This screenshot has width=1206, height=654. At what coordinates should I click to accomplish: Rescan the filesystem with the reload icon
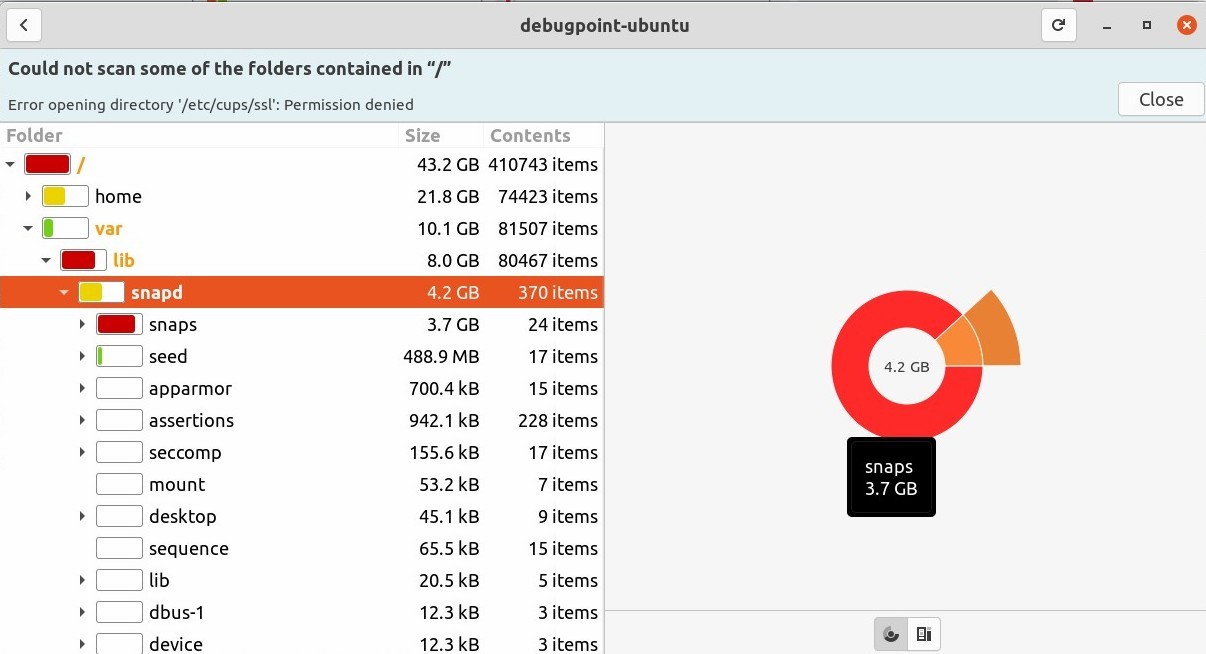(x=1058, y=25)
